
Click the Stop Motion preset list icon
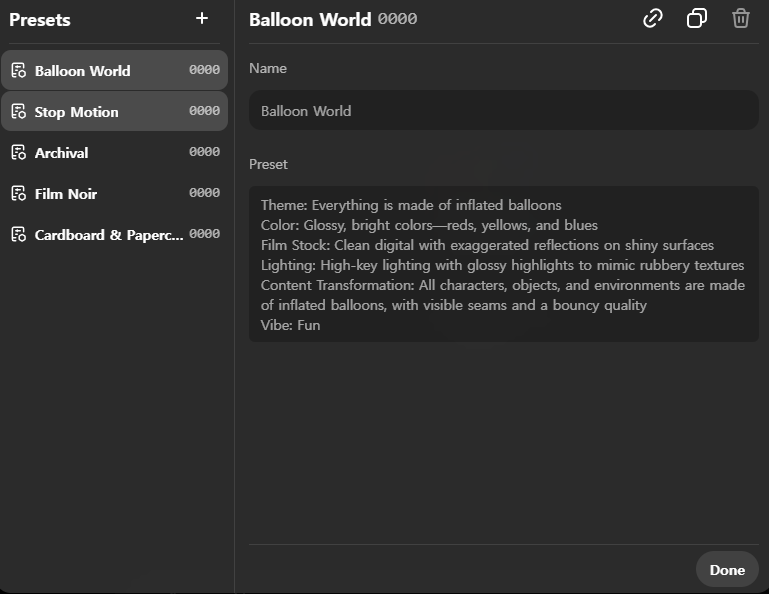(19, 112)
